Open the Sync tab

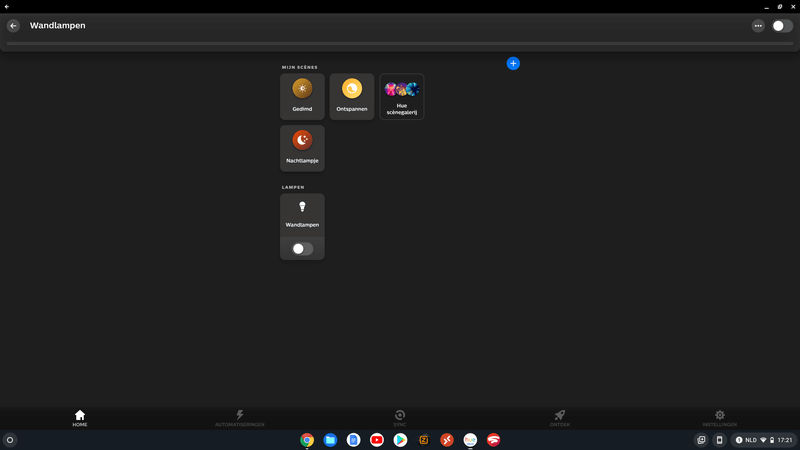(x=400, y=418)
